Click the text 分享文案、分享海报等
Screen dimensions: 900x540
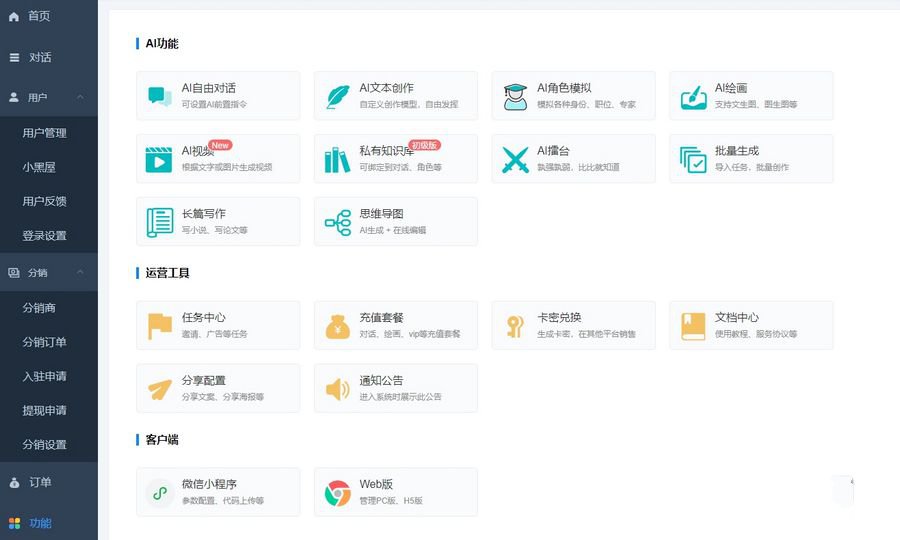(x=223, y=397)
